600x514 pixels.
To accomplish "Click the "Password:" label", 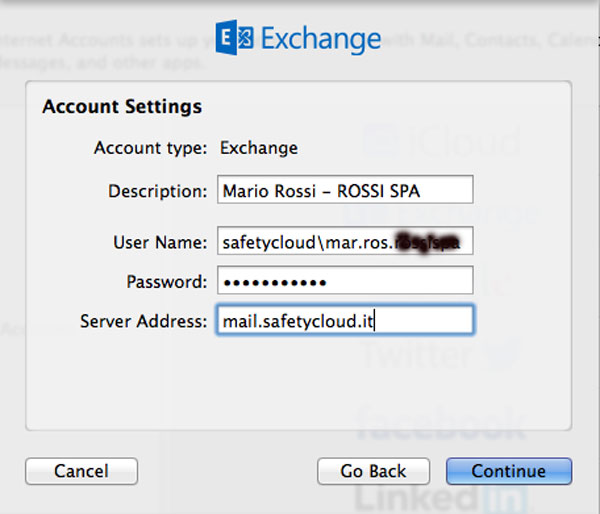I will pos(167,282).
